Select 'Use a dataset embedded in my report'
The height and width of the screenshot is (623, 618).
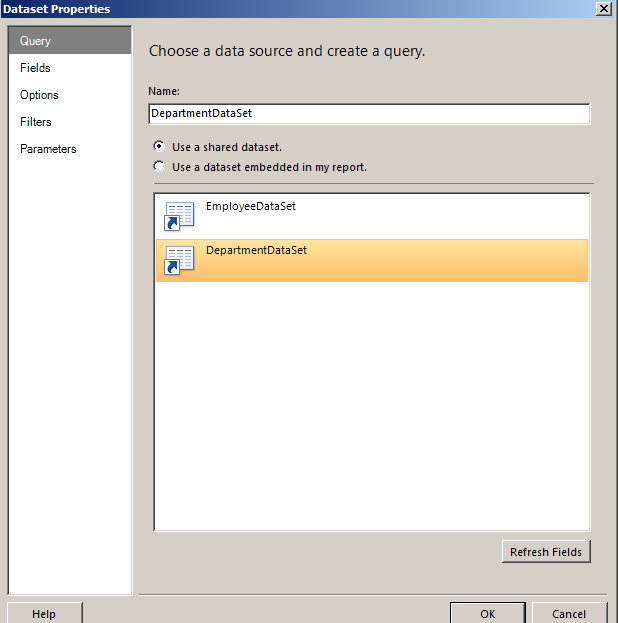pyautogui.click(x=159, y=166)
